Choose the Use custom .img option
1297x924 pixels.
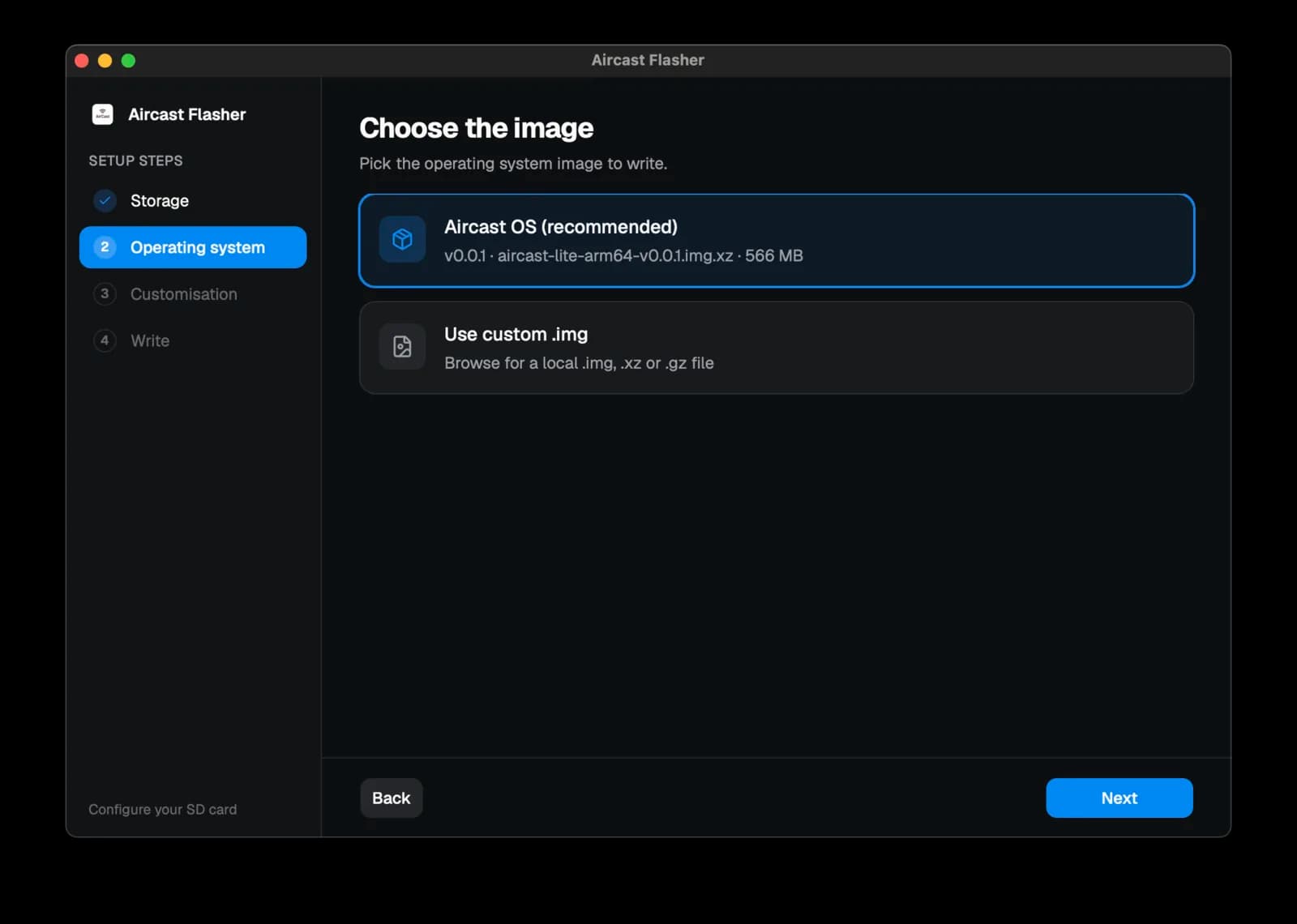pos(777,348)
